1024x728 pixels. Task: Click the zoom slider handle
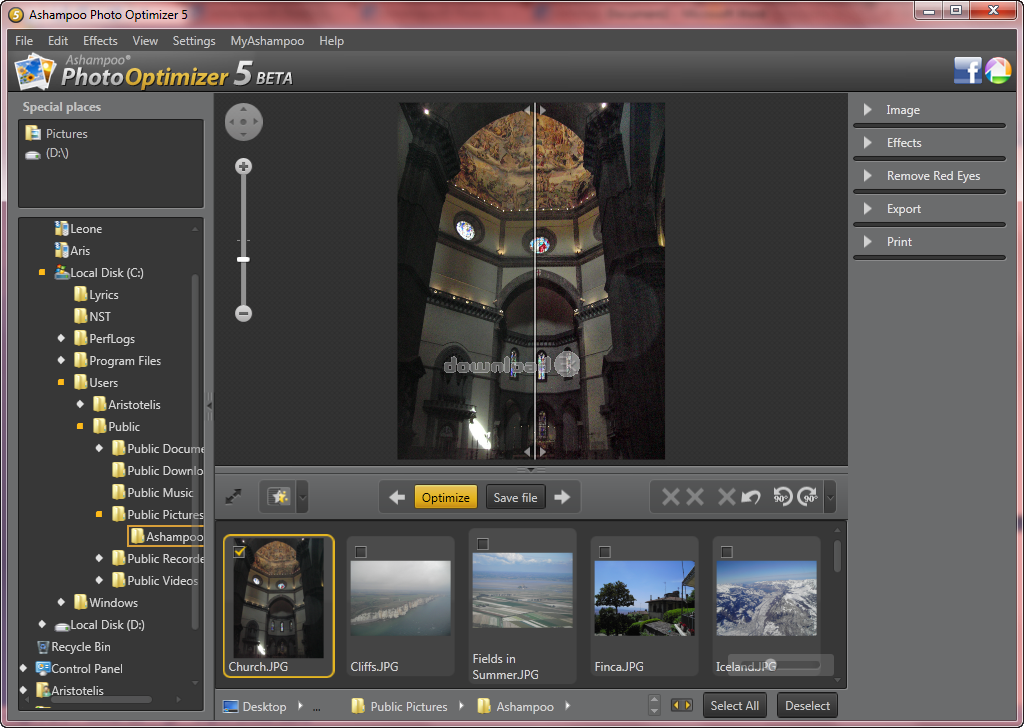click(x=244, y=259)
